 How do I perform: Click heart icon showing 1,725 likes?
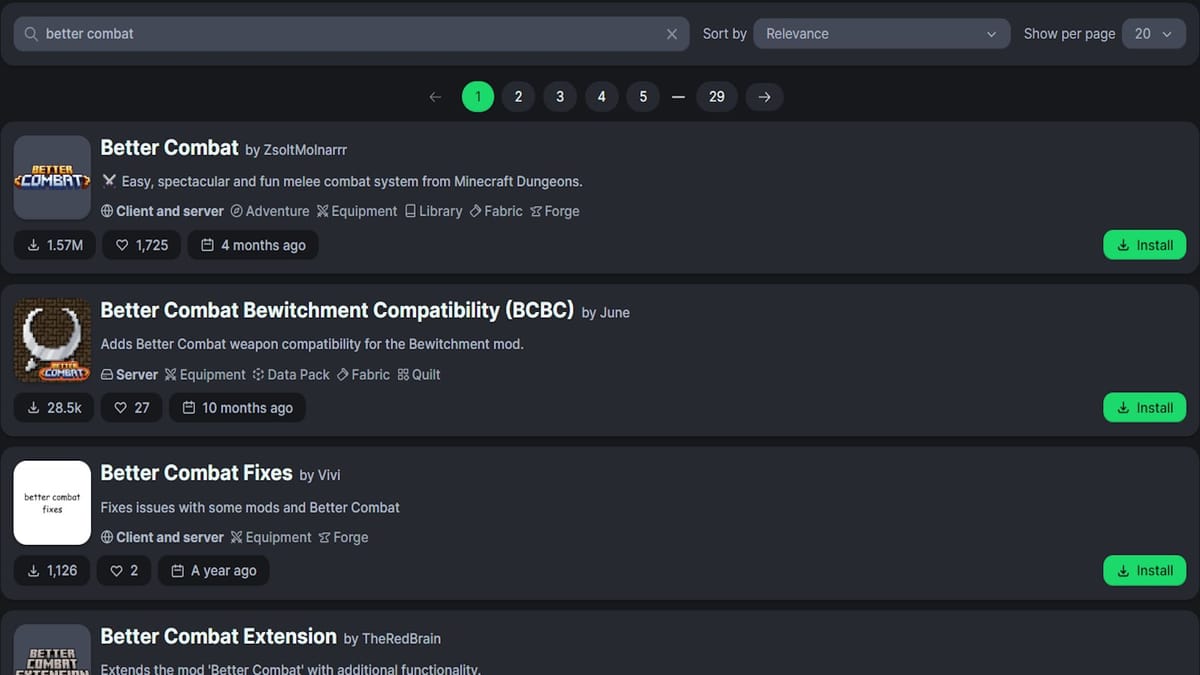point(122,245)
